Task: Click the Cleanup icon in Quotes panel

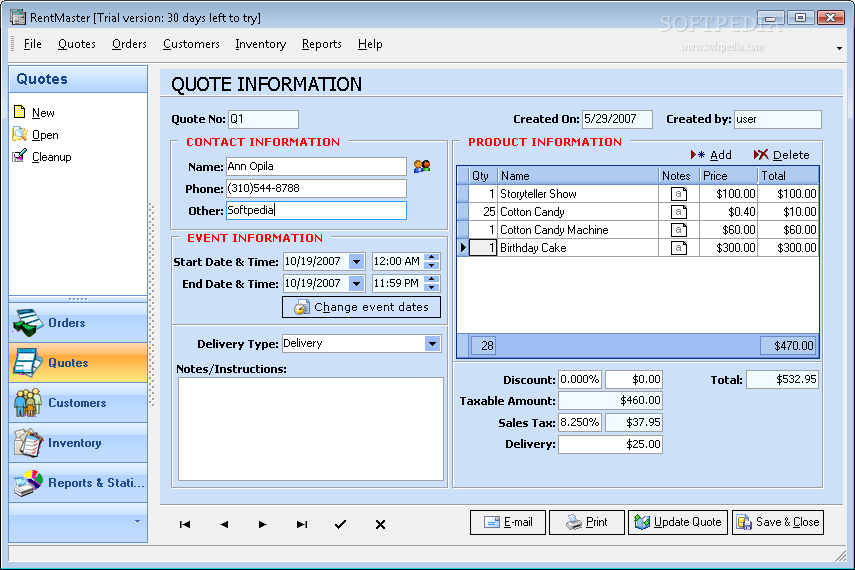Action: coord(20,155)
